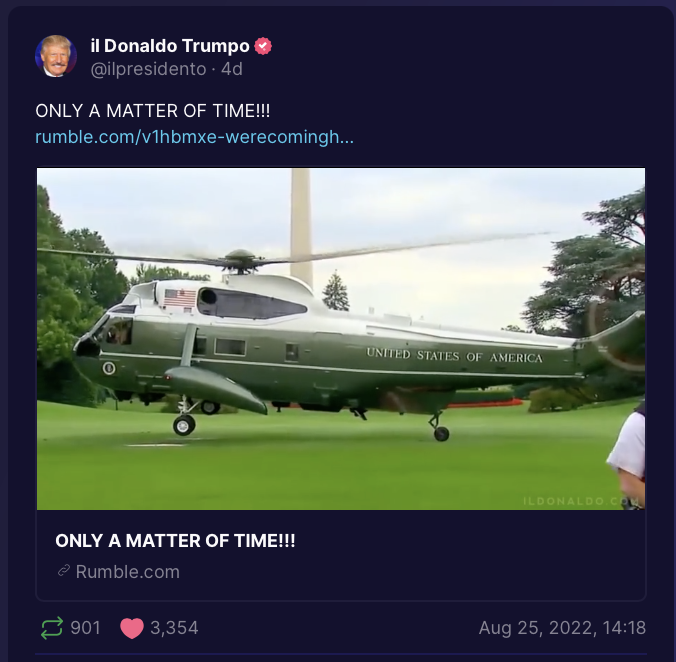Open the helicopter video preview thumbnail
The width and height of the screenshot is (676, 662).
click(x=341, y=339)
